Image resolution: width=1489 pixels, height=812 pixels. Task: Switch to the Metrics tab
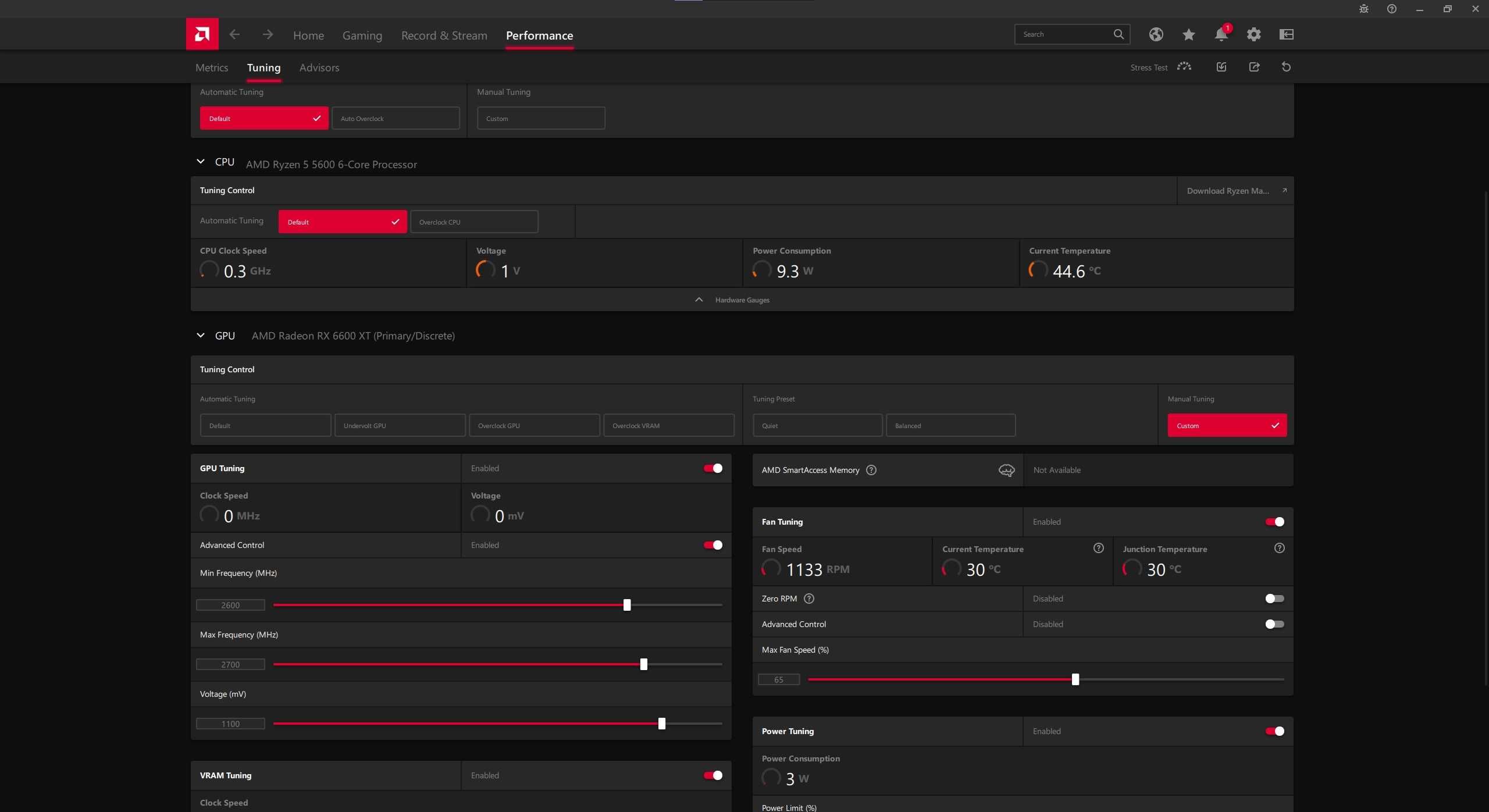211,67
